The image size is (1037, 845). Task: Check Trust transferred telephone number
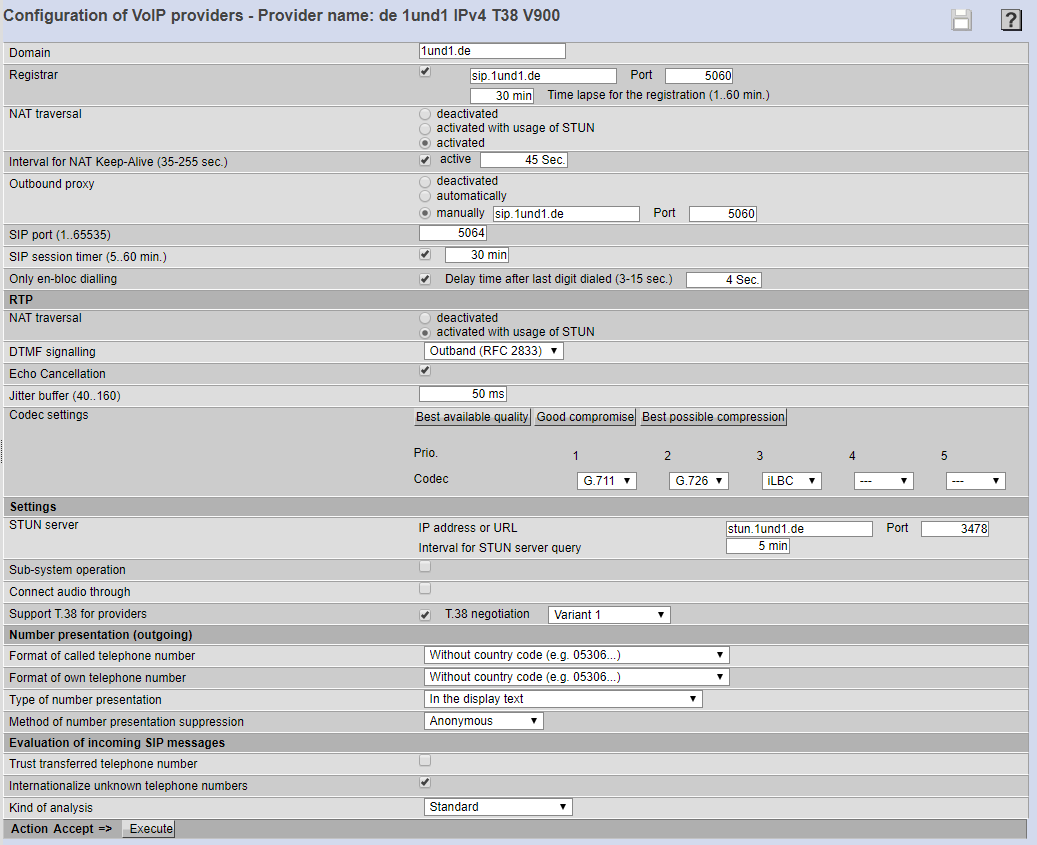(x=425, y=761)
